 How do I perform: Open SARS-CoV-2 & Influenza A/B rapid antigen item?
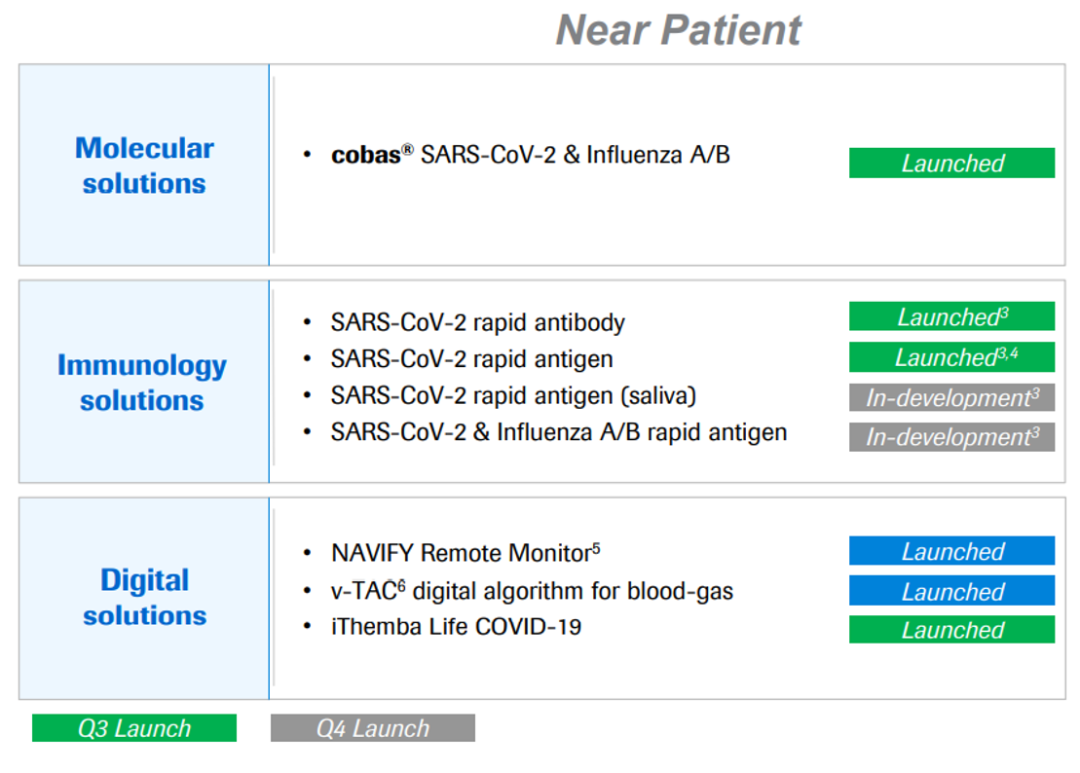558,433
